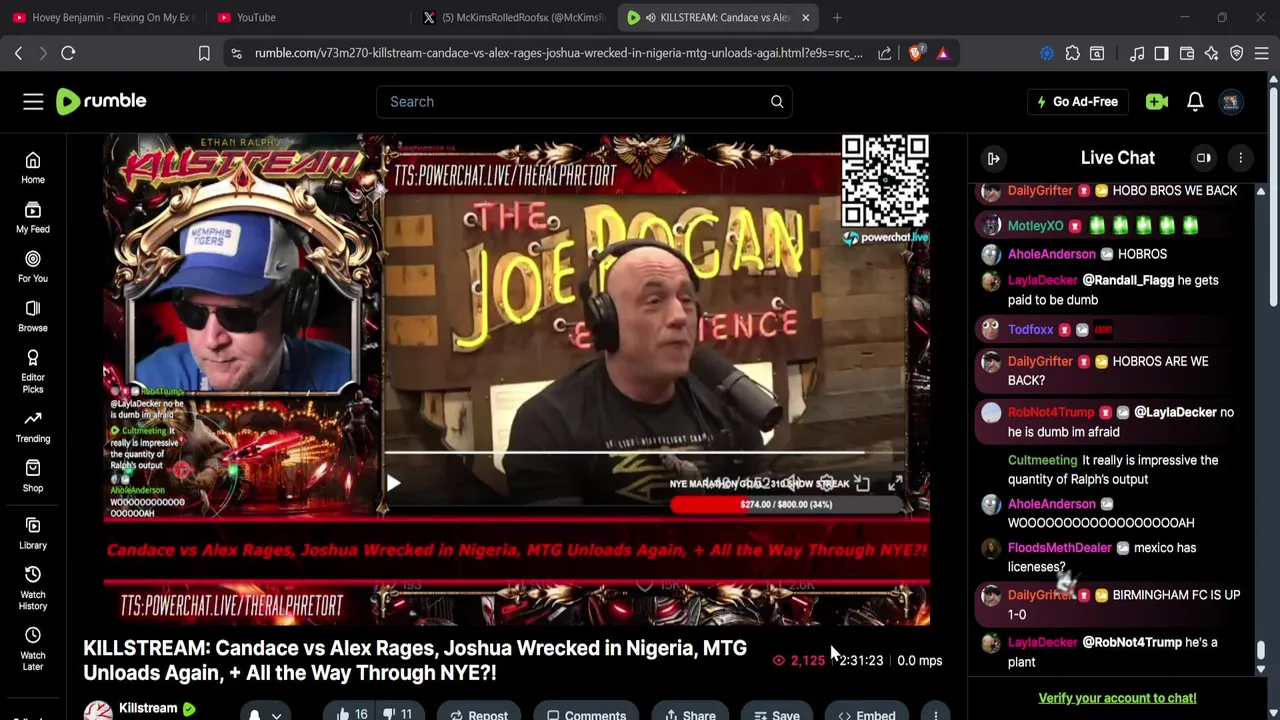1280x720 pixels.
Task: Pop out the Live Chat window
Action: coord(1204,158)
